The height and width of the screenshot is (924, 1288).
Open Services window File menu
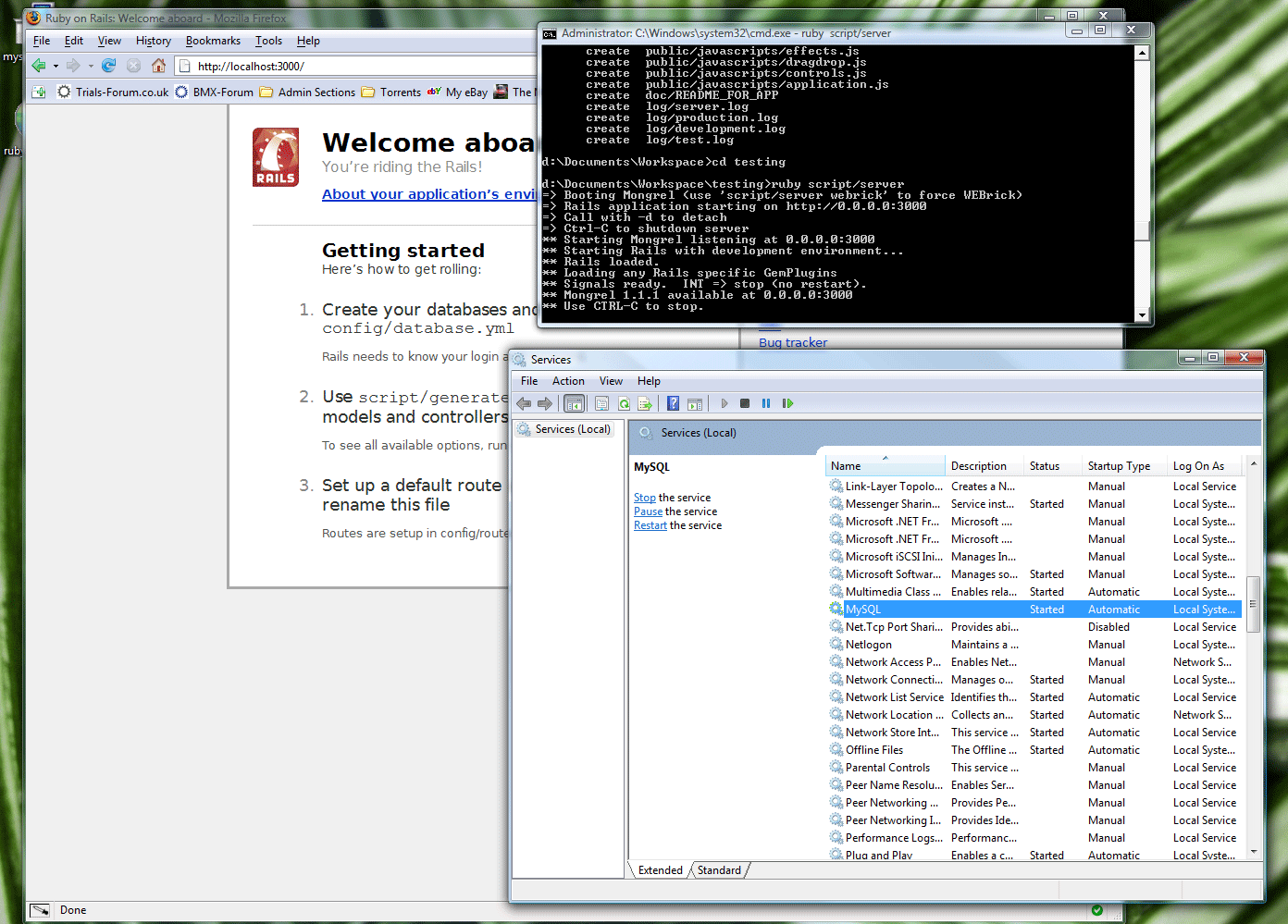click(x=529, y=381)
